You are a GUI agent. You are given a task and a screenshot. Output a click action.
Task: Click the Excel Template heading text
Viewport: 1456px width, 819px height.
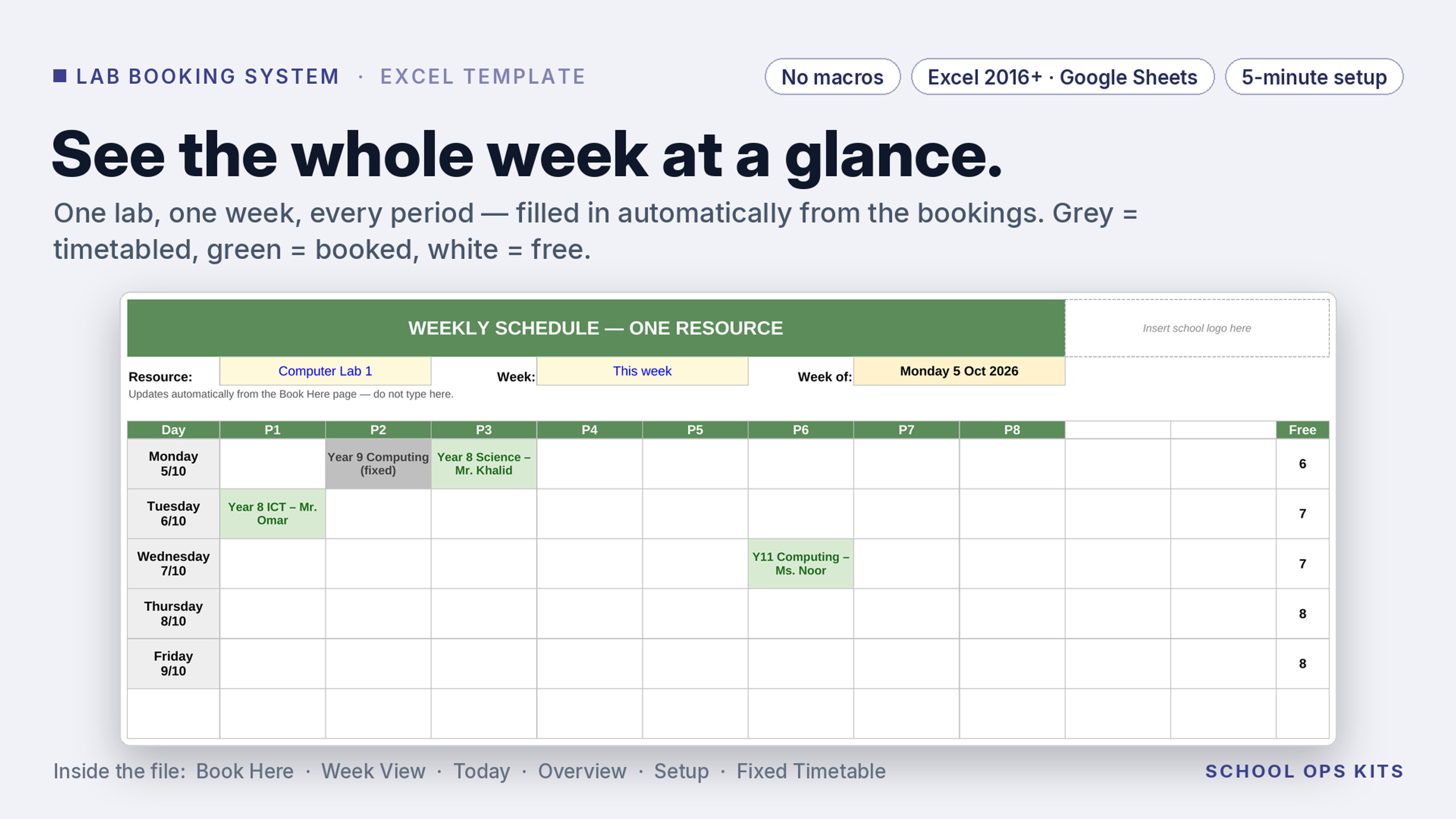[483, 76]
